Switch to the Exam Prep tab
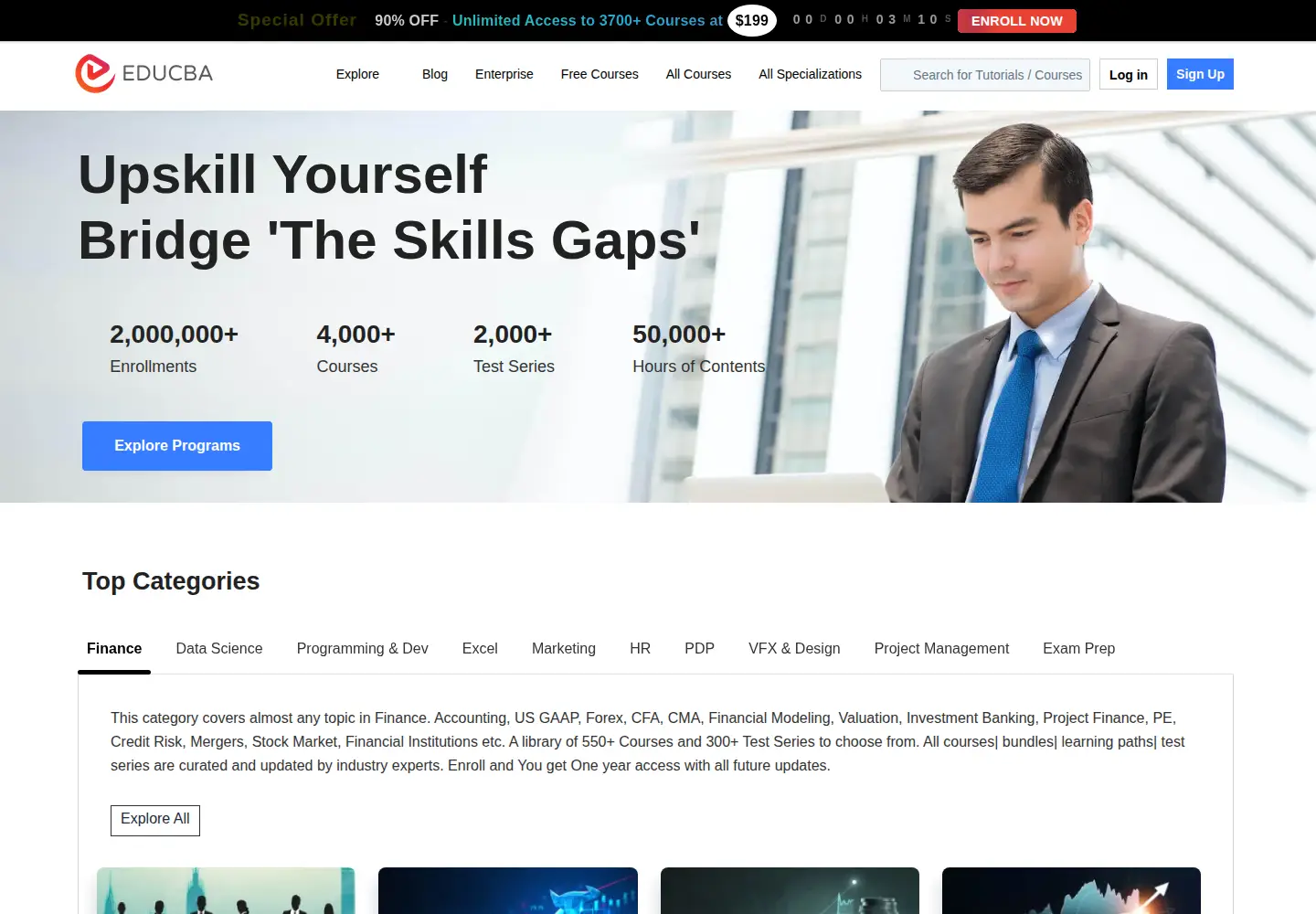 click(x=1078, y=649)
